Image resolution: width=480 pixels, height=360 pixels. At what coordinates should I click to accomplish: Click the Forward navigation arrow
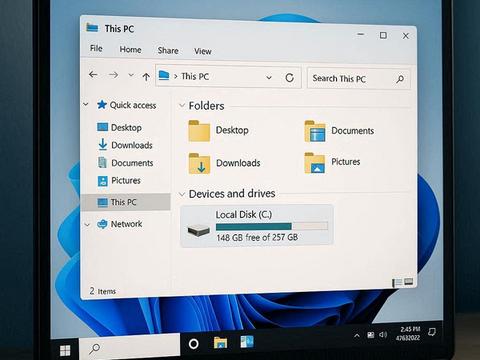coord(113,75)
